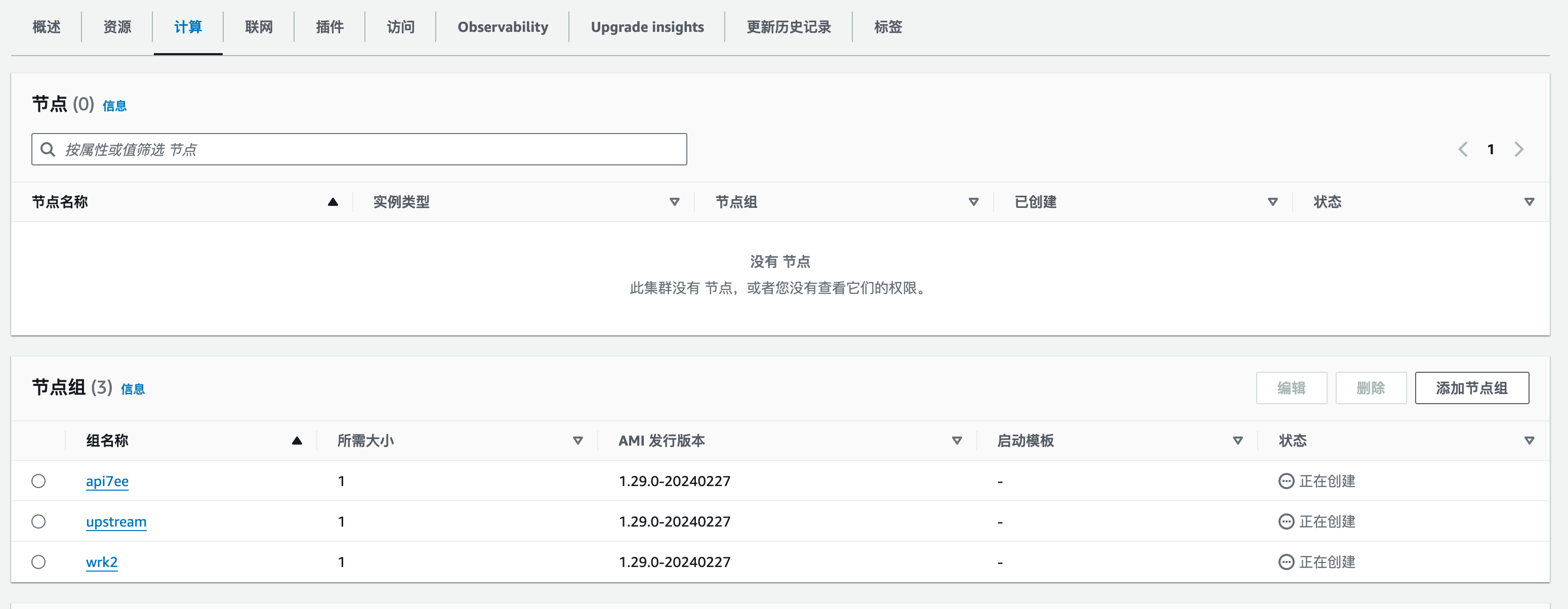Click 正在创建 status text in upstream row
Image resolution: width=1568 pixels, height=609 pixels.
1327,521
